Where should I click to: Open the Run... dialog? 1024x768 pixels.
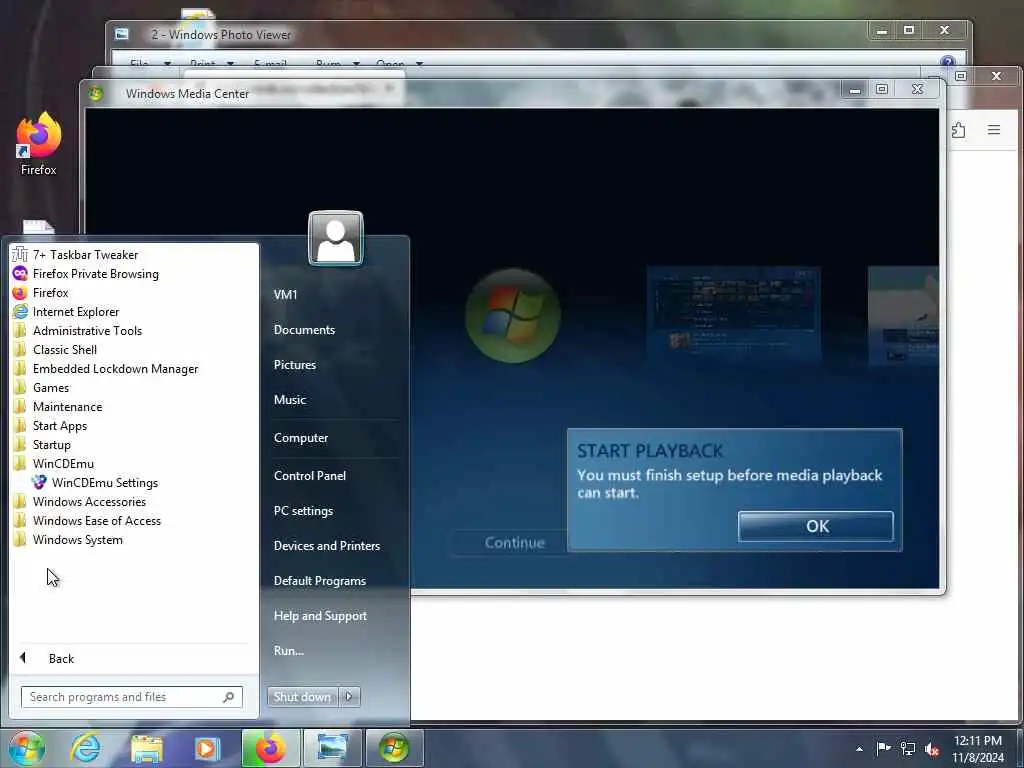coord(289,650)
